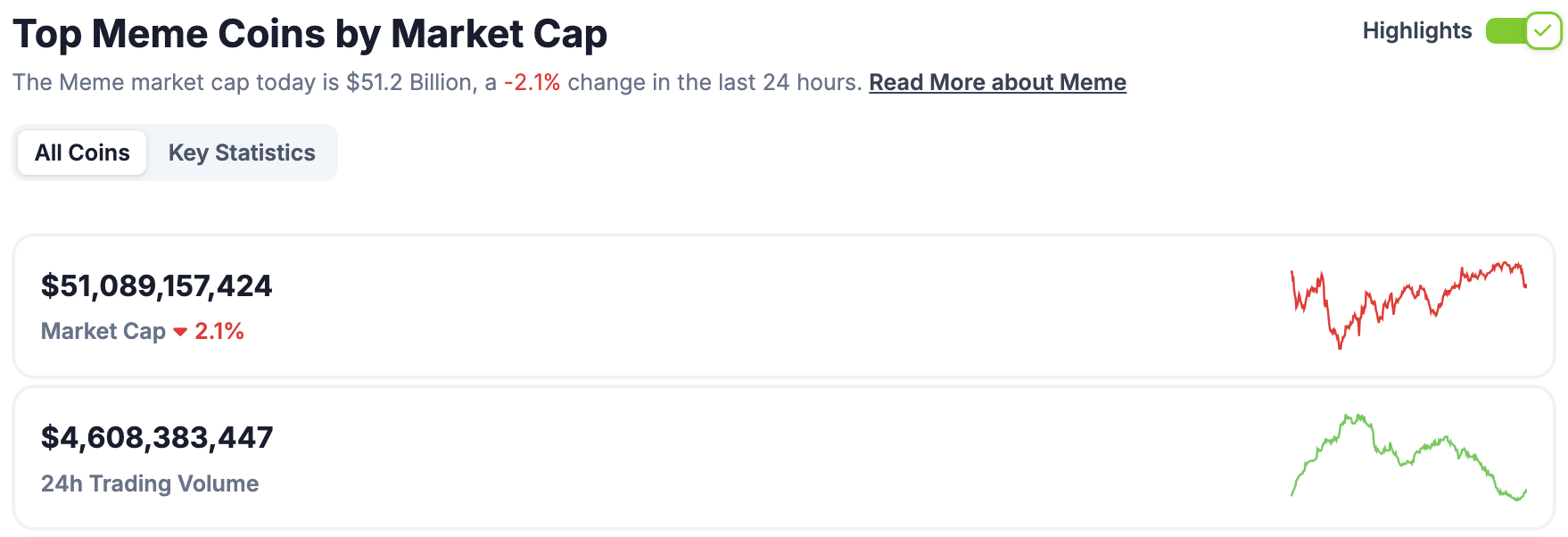The image size is (1568, 537).
Task: Click the green 24h Trading Volume sparkline
Action: [x=1408, y=457]
